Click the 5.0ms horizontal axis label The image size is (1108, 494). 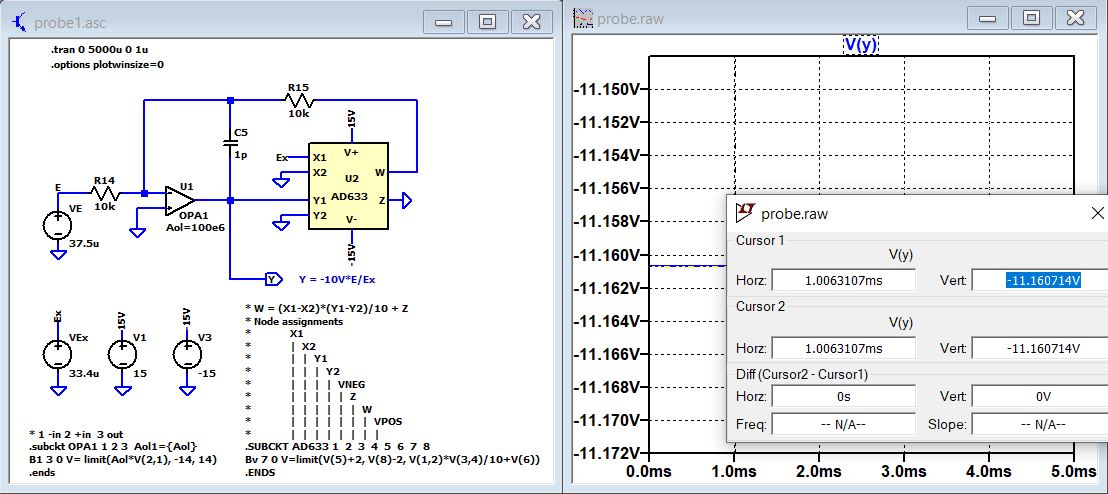coord(1073,471)
